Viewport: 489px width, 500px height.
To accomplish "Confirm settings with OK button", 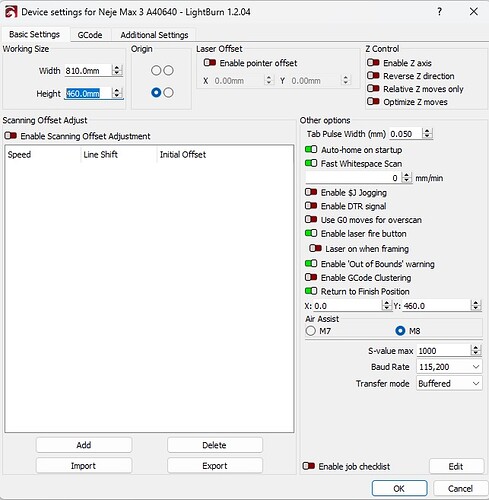I will pyautogui.click(x=399, y=488).
